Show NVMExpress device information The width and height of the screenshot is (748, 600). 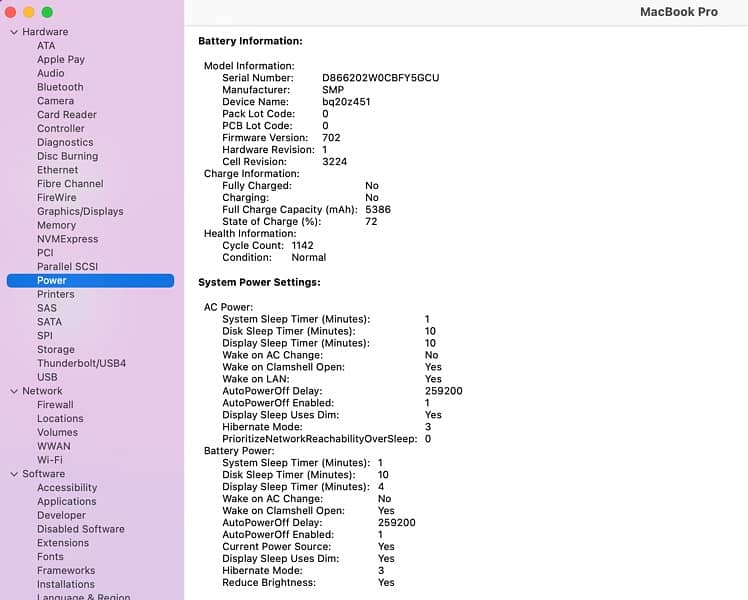(x=67, y=239)
